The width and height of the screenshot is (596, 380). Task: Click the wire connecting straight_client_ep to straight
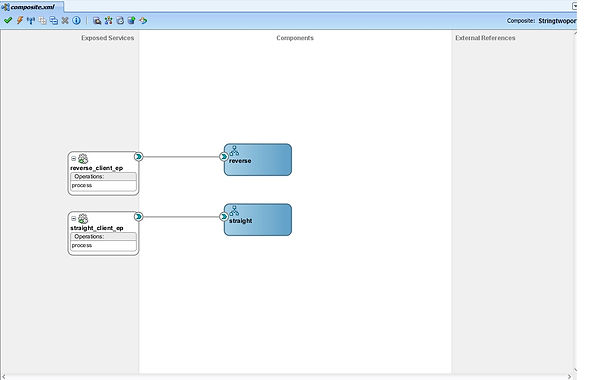tap(181, 217)
